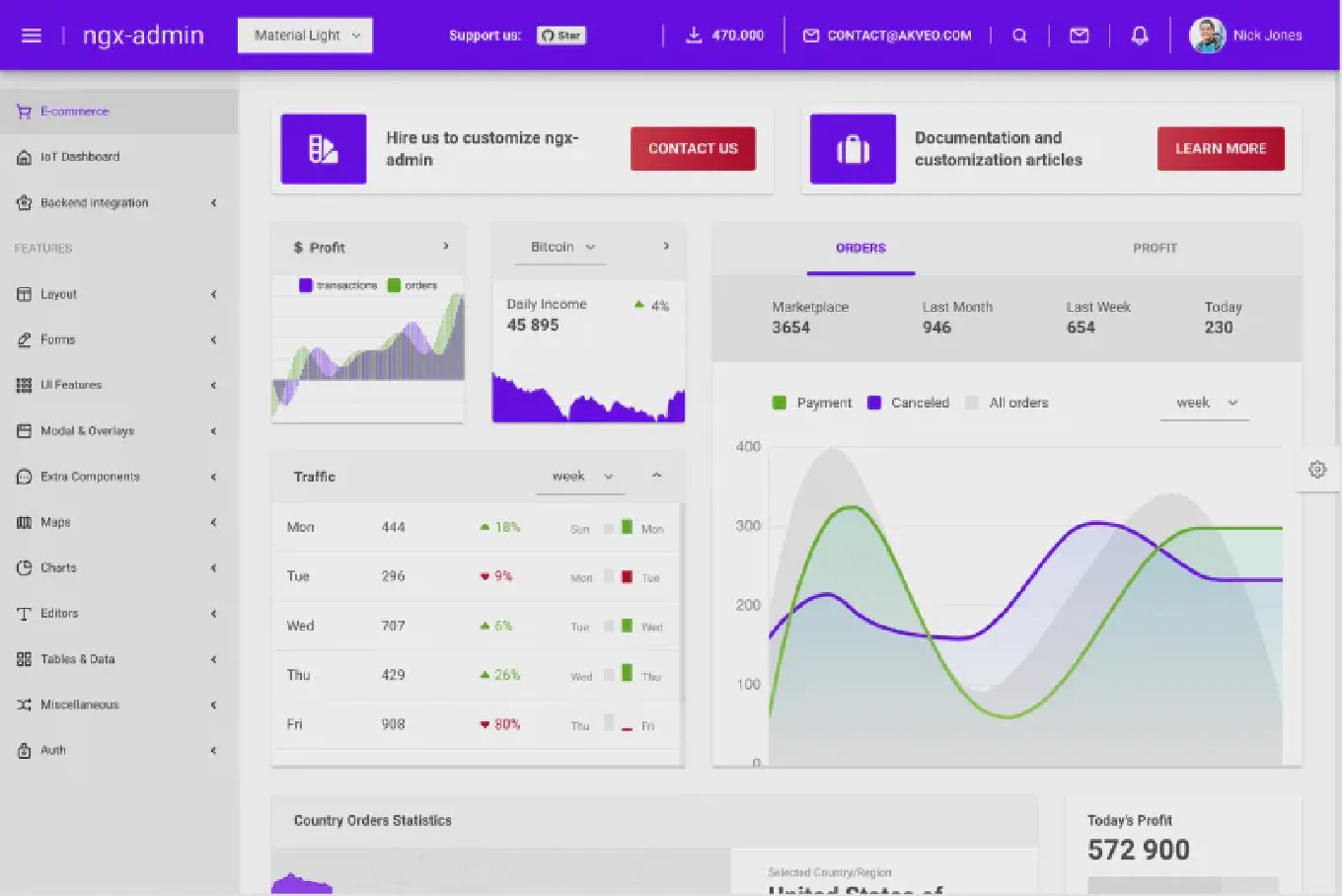1342x896 pixels.
Task: Flip the Profit card with its arrow
Action: 446,247
